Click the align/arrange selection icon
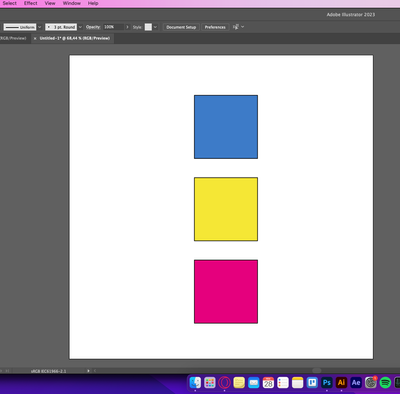 point(236,27)
